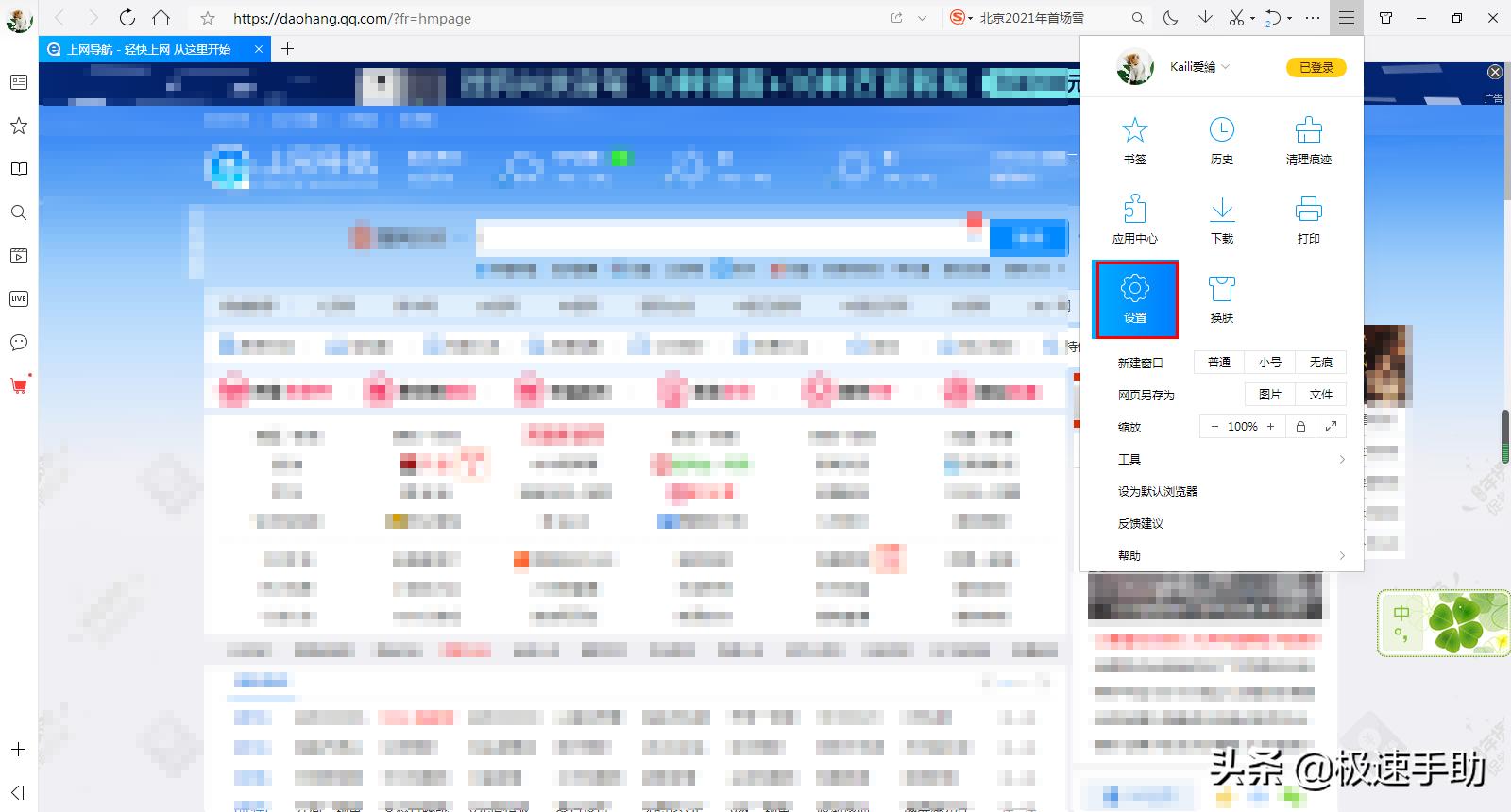Click the back navigation arrow

(59, 18)
